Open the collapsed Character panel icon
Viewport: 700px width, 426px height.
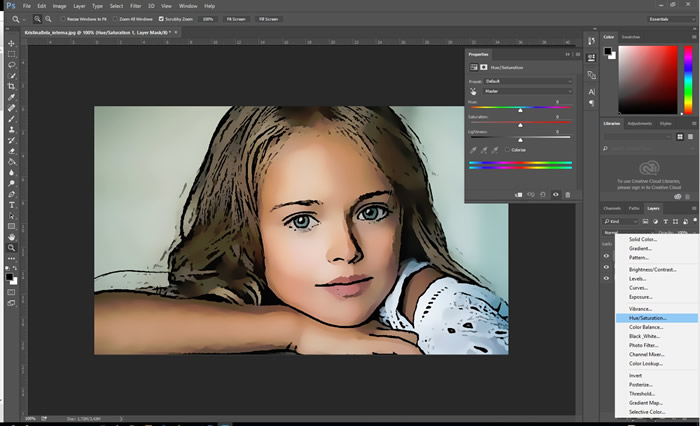592,92
